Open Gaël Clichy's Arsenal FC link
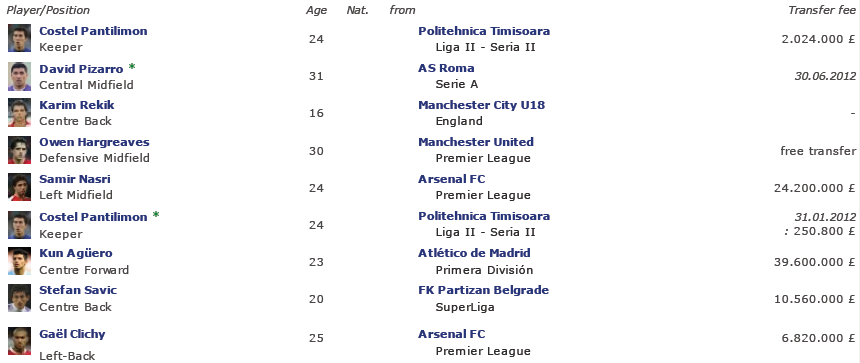Screen dimensions: 860x363 (x=451, y=334)
